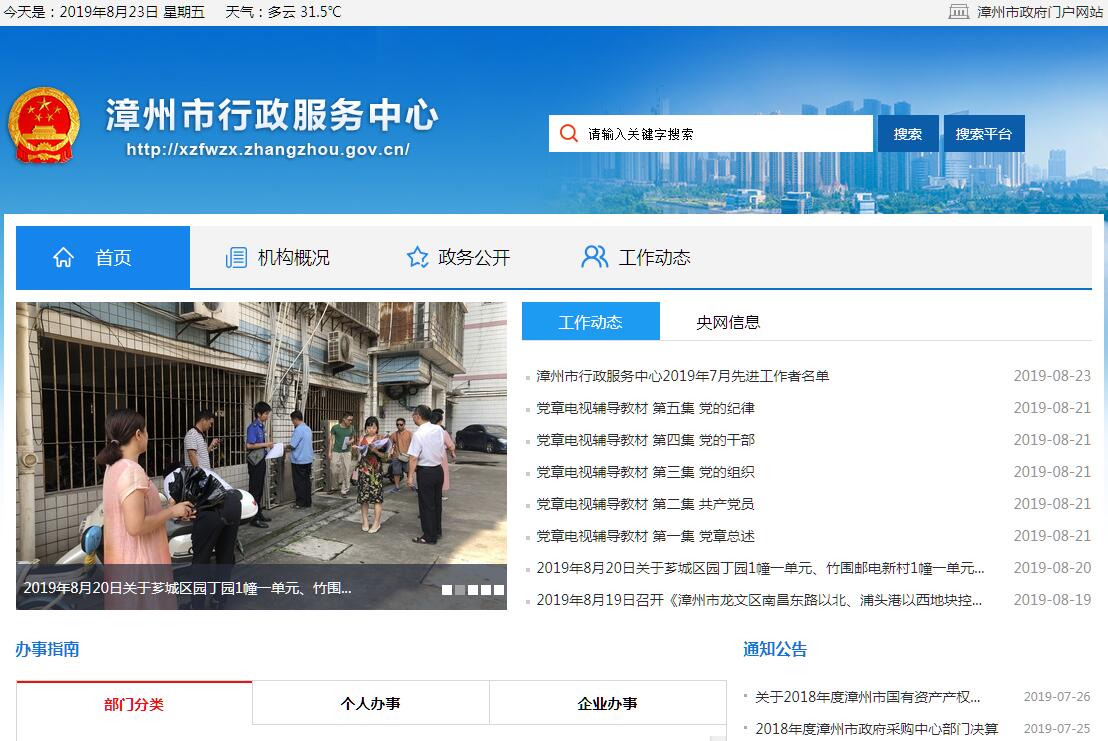Viewport: 1108px width, 741px height.
Task: Click the national emblem logo
Action: pos(43,125)
